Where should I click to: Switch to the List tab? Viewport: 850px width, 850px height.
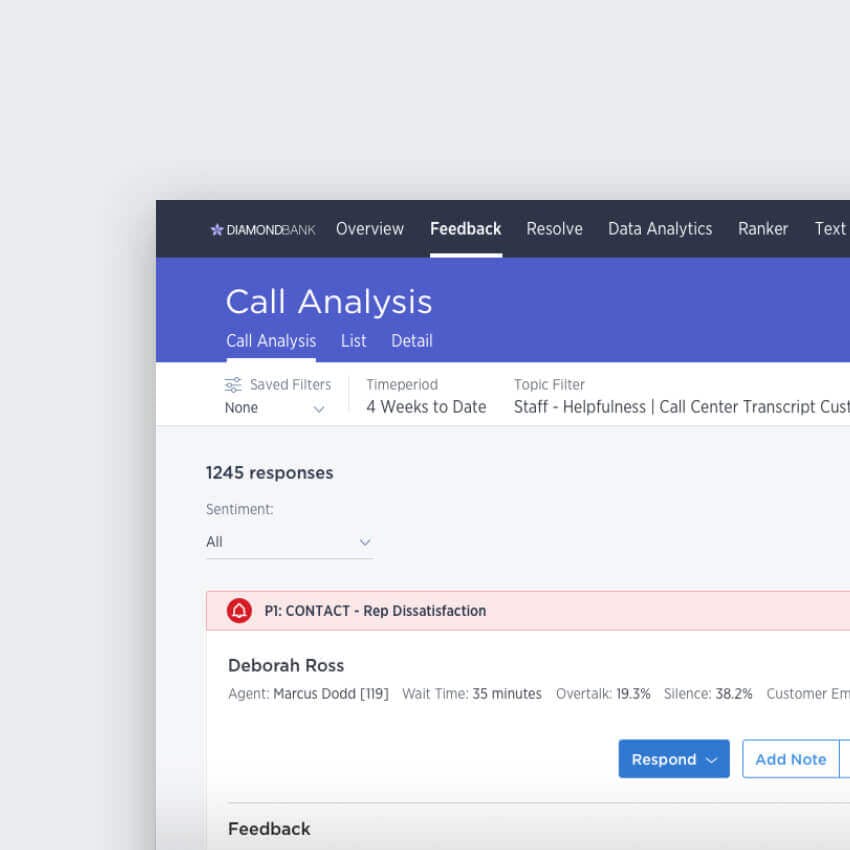click(353, 341)
